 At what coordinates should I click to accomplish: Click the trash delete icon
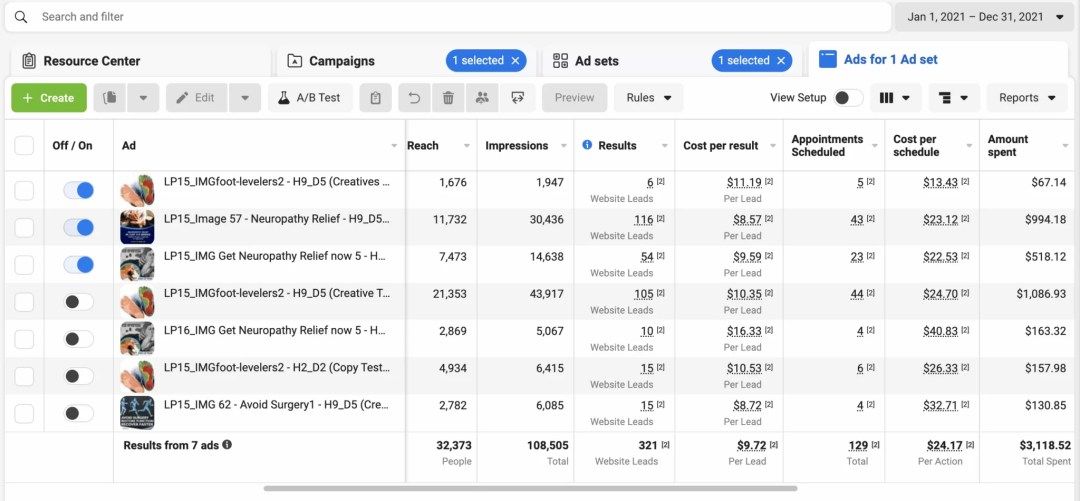coord(448,98)
